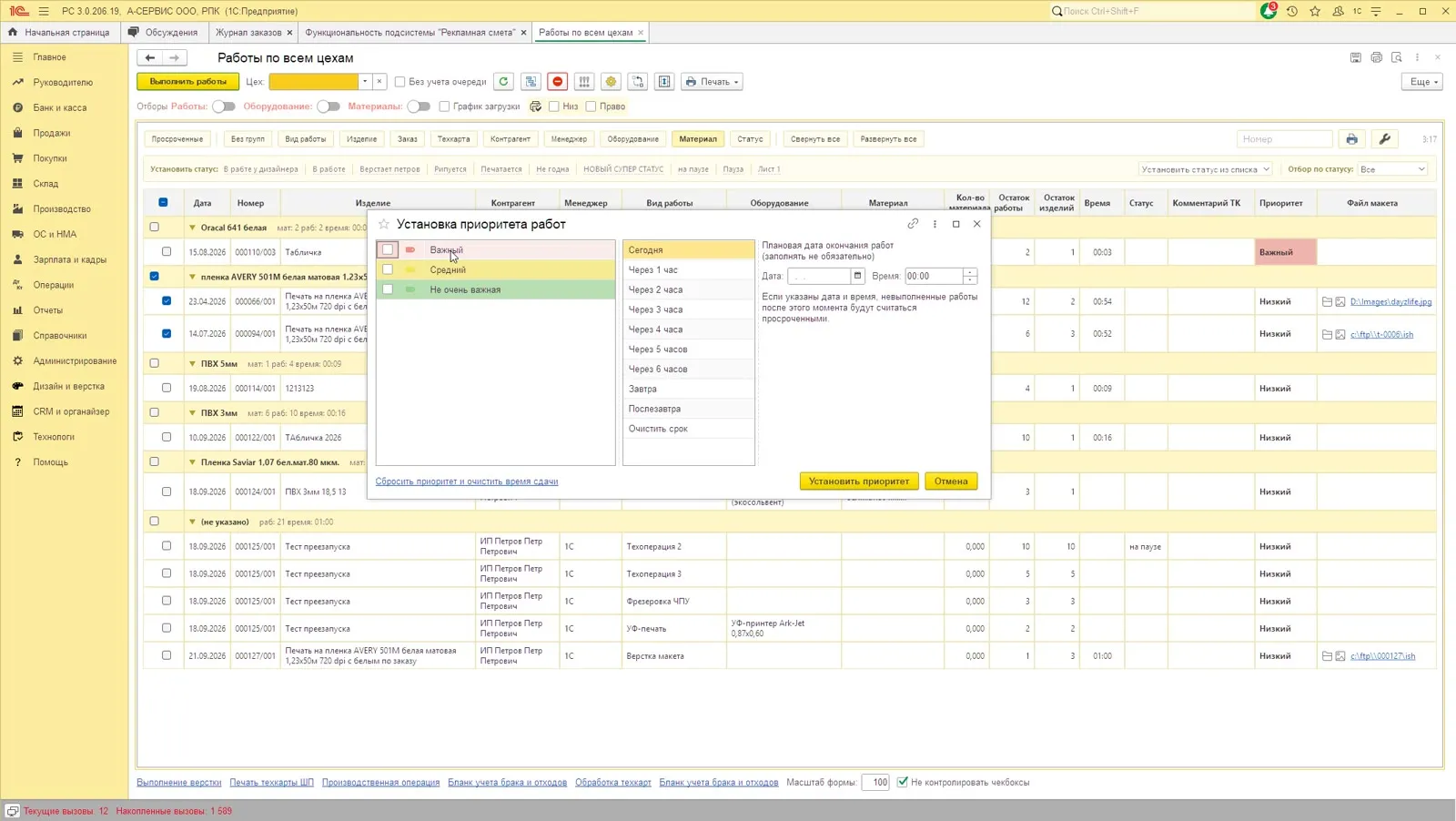Click the hamburger menu icon in the title bar
This screenshot has width=1456, height=821.
44,11
